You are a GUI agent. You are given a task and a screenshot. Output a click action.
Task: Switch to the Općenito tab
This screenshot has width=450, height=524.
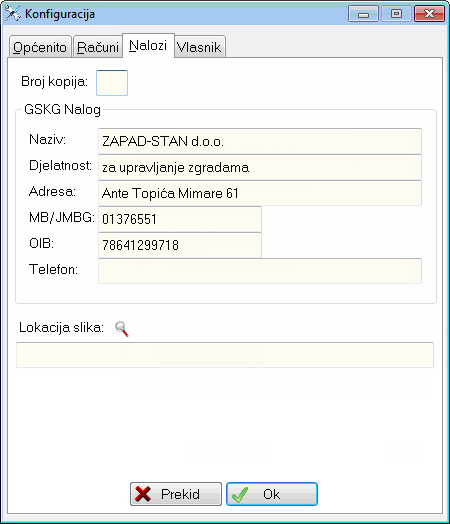(40, 47)
